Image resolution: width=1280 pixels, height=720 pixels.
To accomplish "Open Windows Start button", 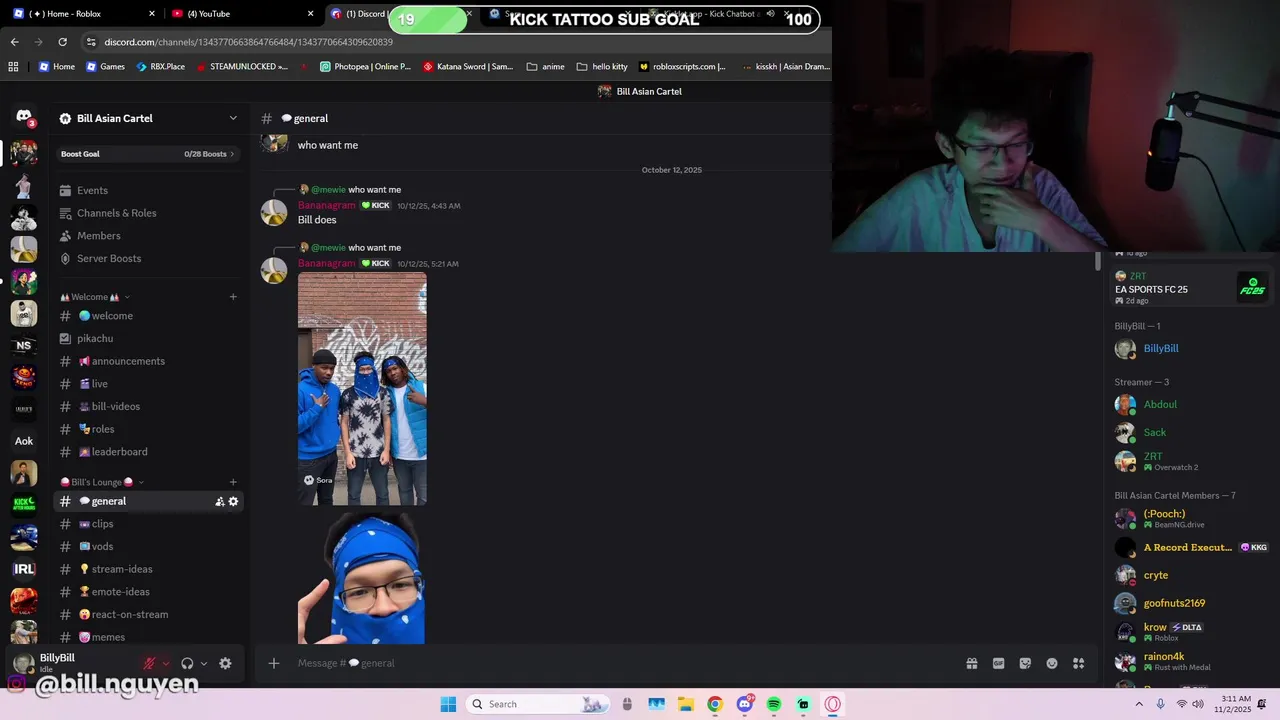I will 448,704.
